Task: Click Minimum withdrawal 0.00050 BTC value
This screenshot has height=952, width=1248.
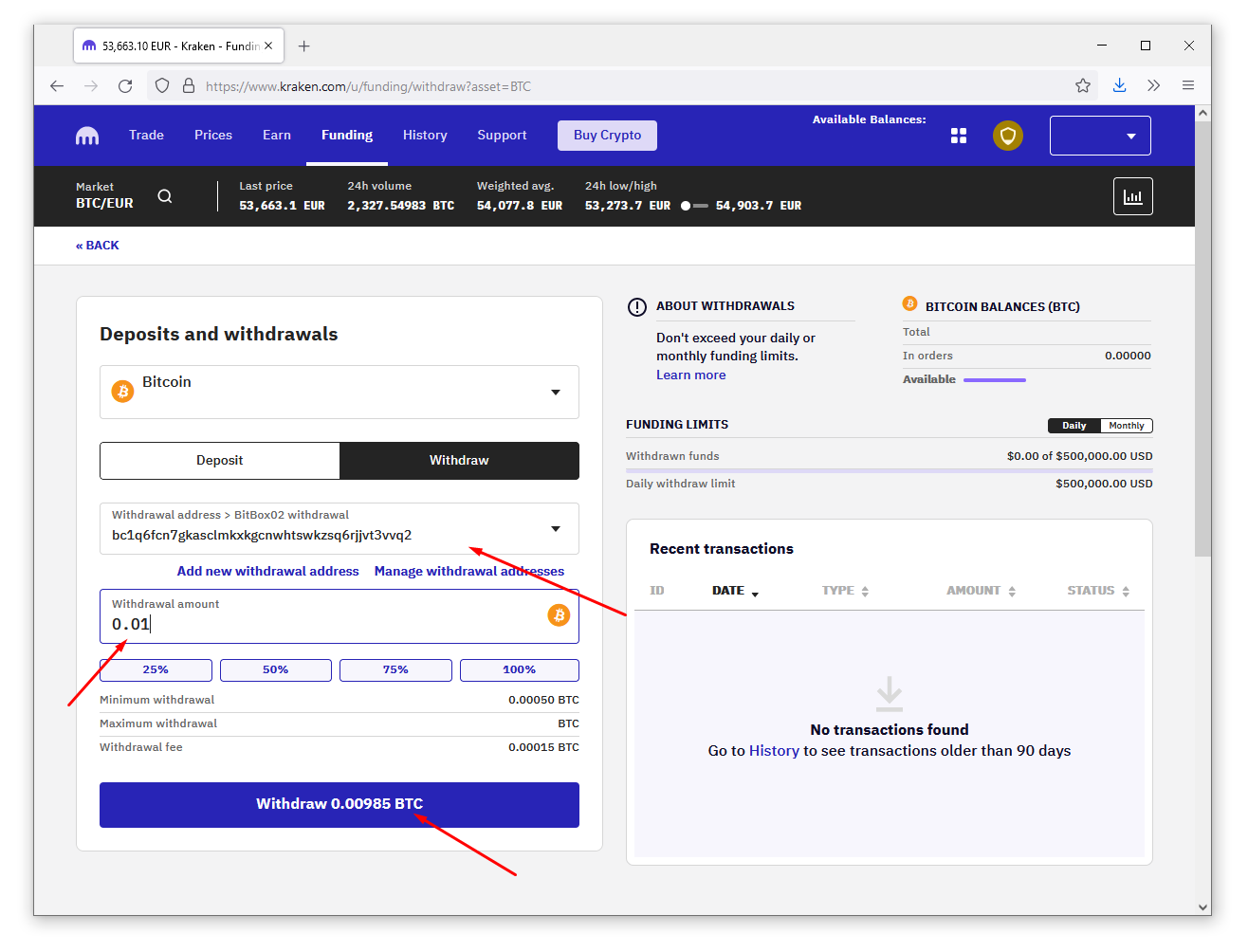Action: click(x=543, y=701)
